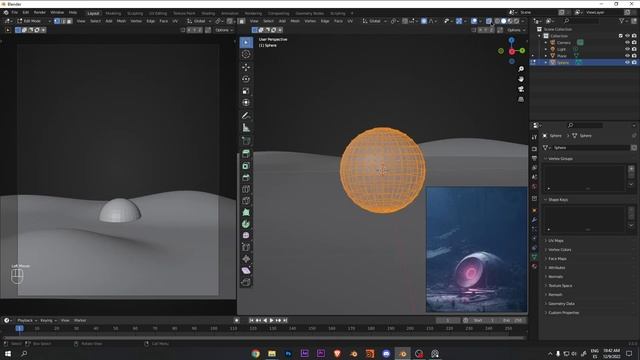Select the Spin tool
The image size is (640, 360).
246,224
